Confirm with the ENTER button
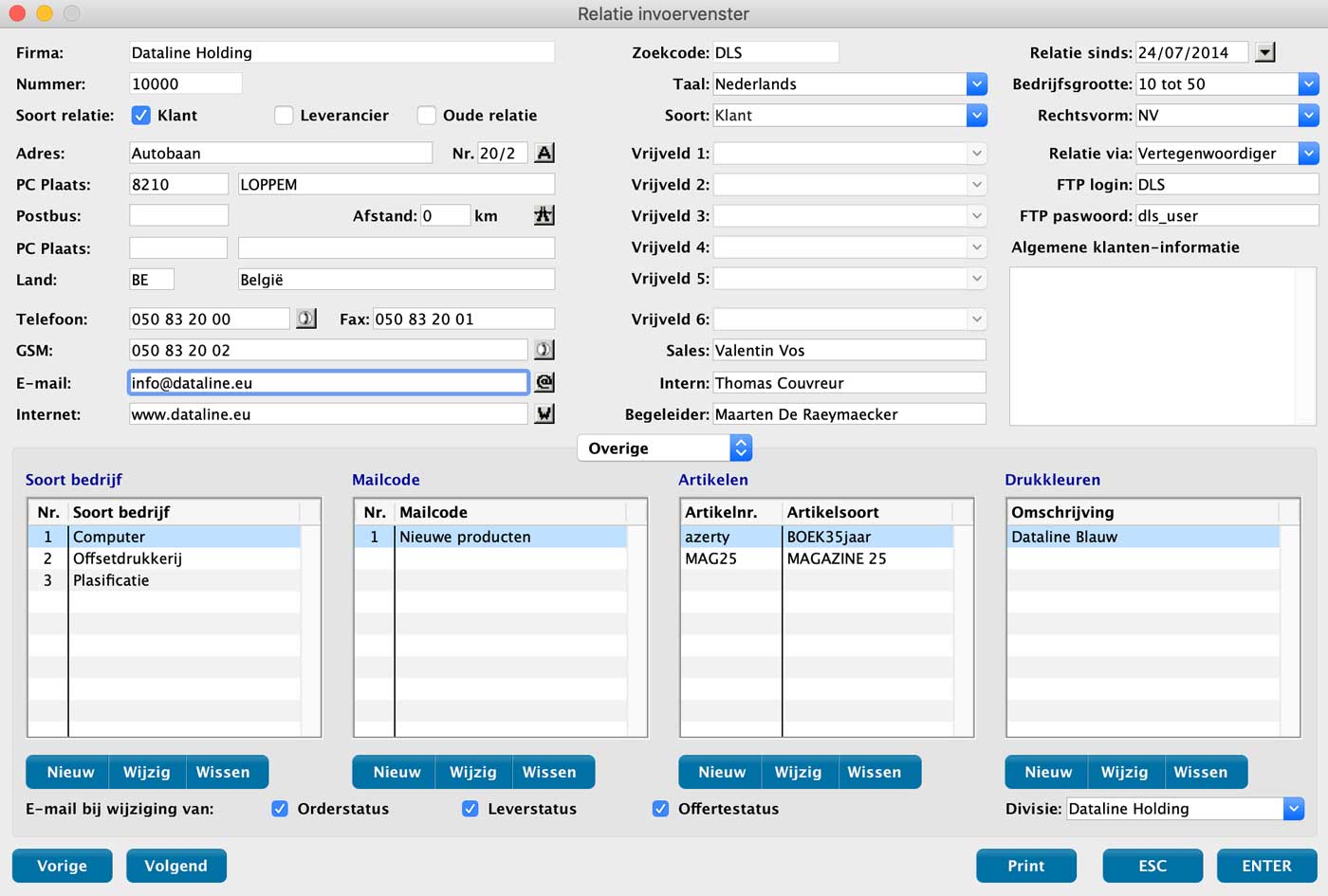Image resolution: width=1328 pixels, height=896 pixels. click(1266, 866)
